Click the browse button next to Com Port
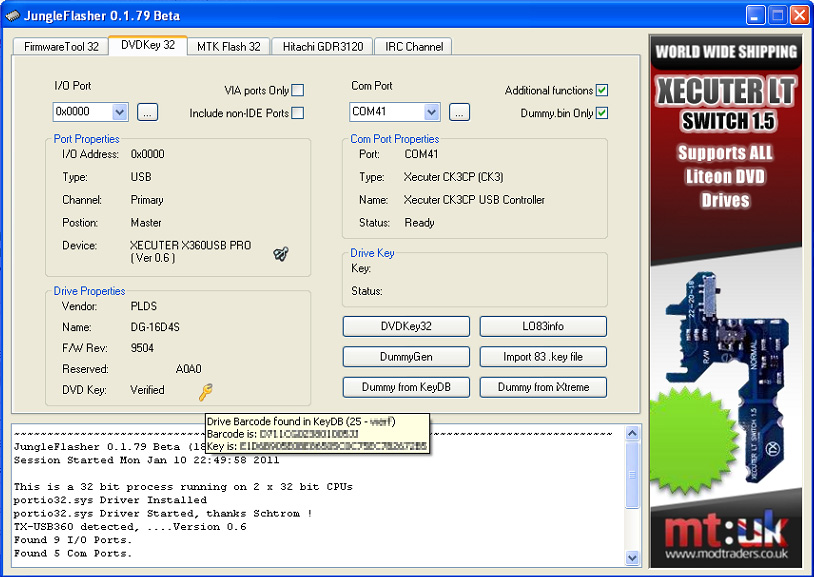The image size is (814, 577). point(459,112)
